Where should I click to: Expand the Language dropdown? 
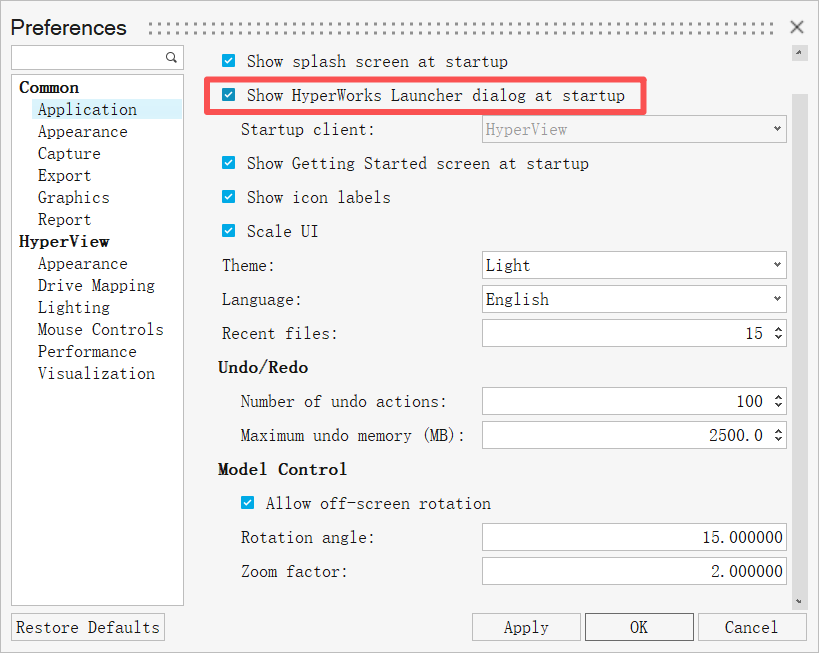coord(634,299)
